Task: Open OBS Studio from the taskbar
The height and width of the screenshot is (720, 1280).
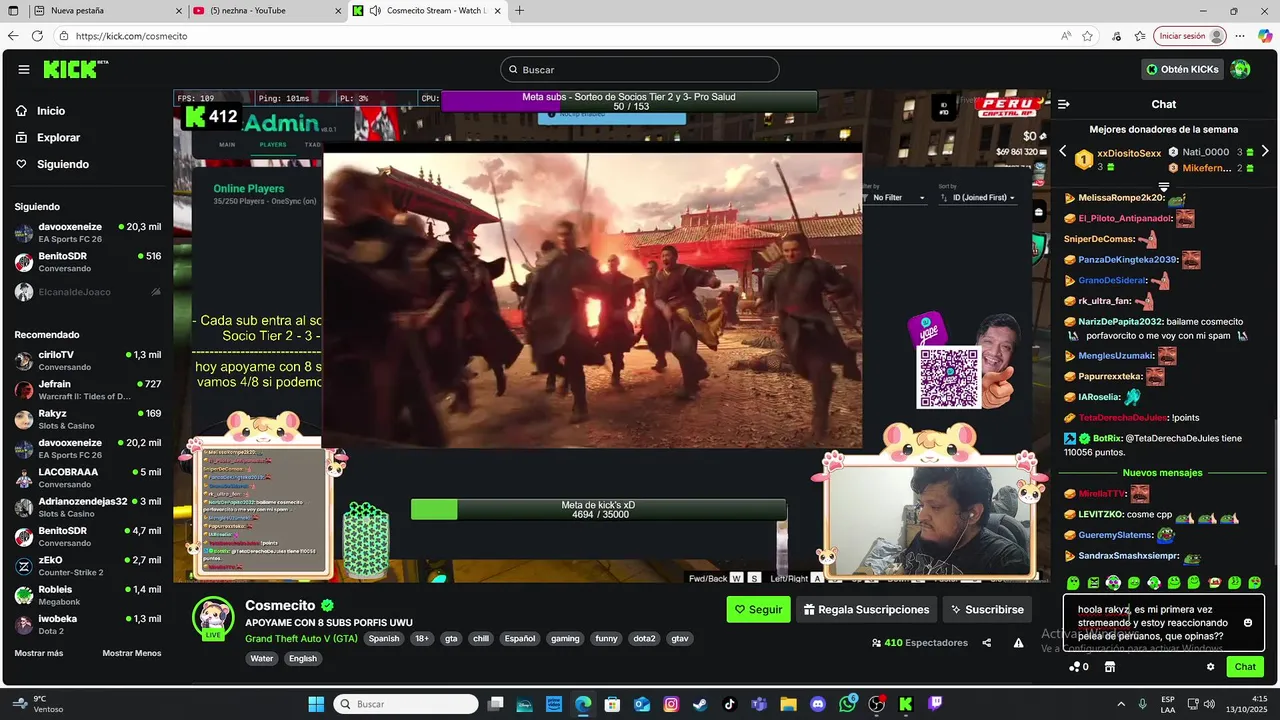Action: (877, 704)
